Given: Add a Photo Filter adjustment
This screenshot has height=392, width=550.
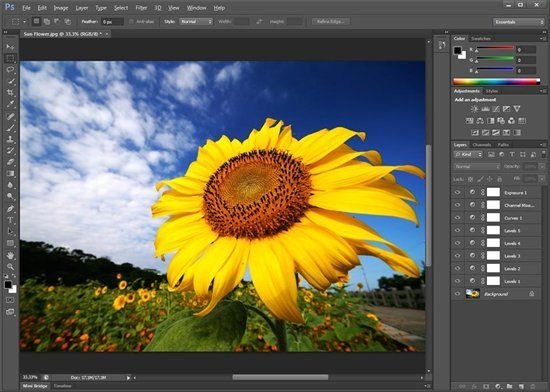Looking at the screenshot, I should (501, 121).
